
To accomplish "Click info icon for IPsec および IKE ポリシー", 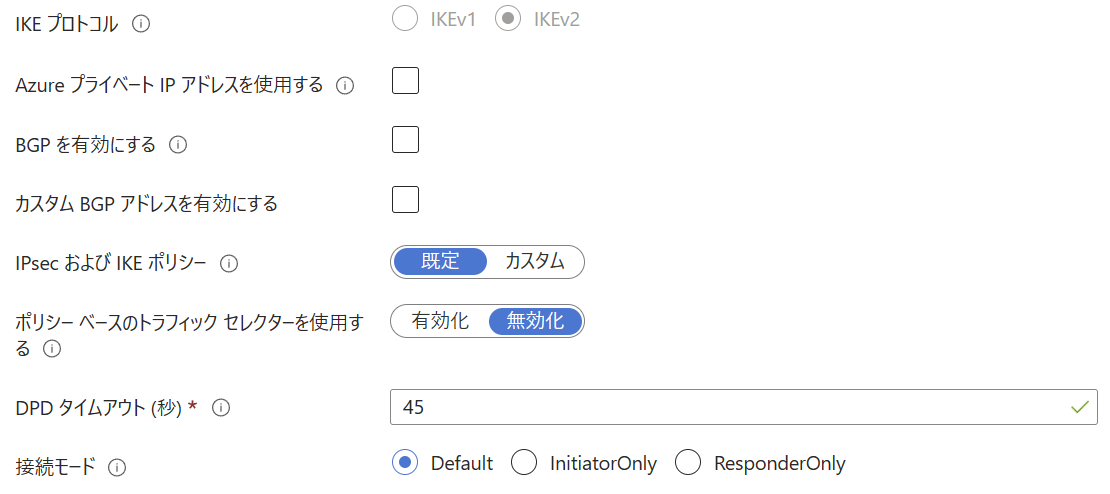I will tap(228, 264).
